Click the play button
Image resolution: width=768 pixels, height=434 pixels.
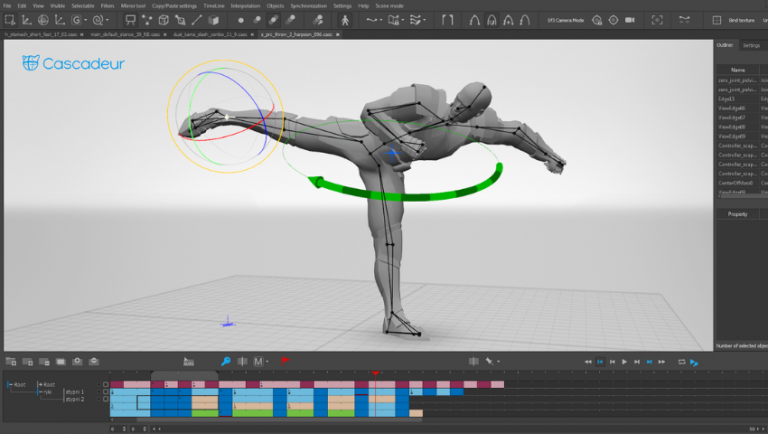pyautogui.click(x=624, y=362)
